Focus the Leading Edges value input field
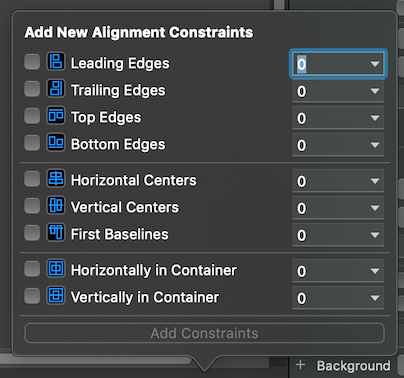Viewport: 404px width, 378px height. point(338,64)
